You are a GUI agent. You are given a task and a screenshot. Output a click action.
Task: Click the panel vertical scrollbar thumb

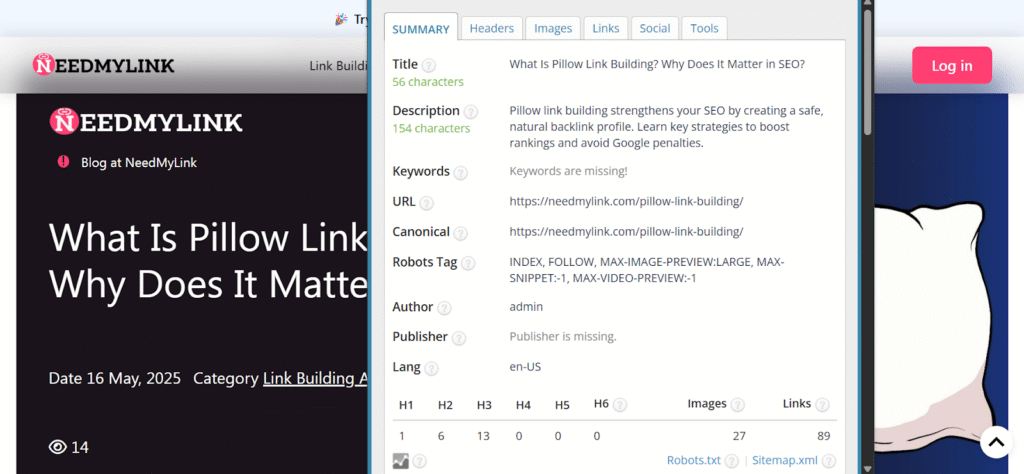pos(867,72)
